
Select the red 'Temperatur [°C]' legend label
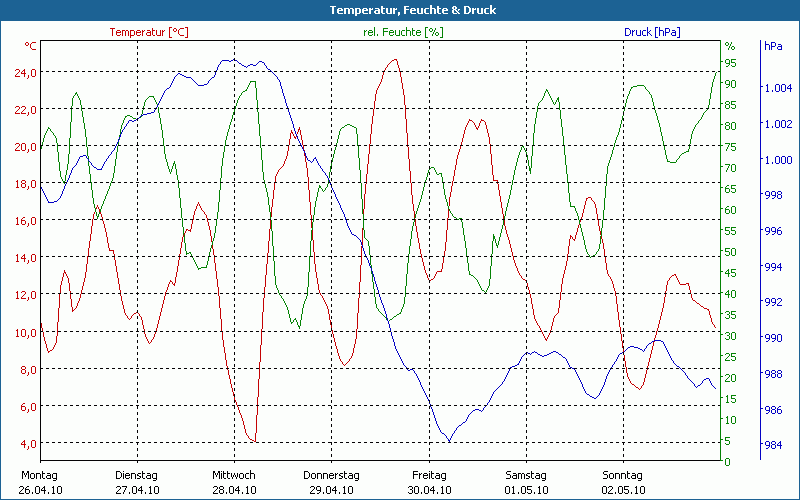(149, 32)
